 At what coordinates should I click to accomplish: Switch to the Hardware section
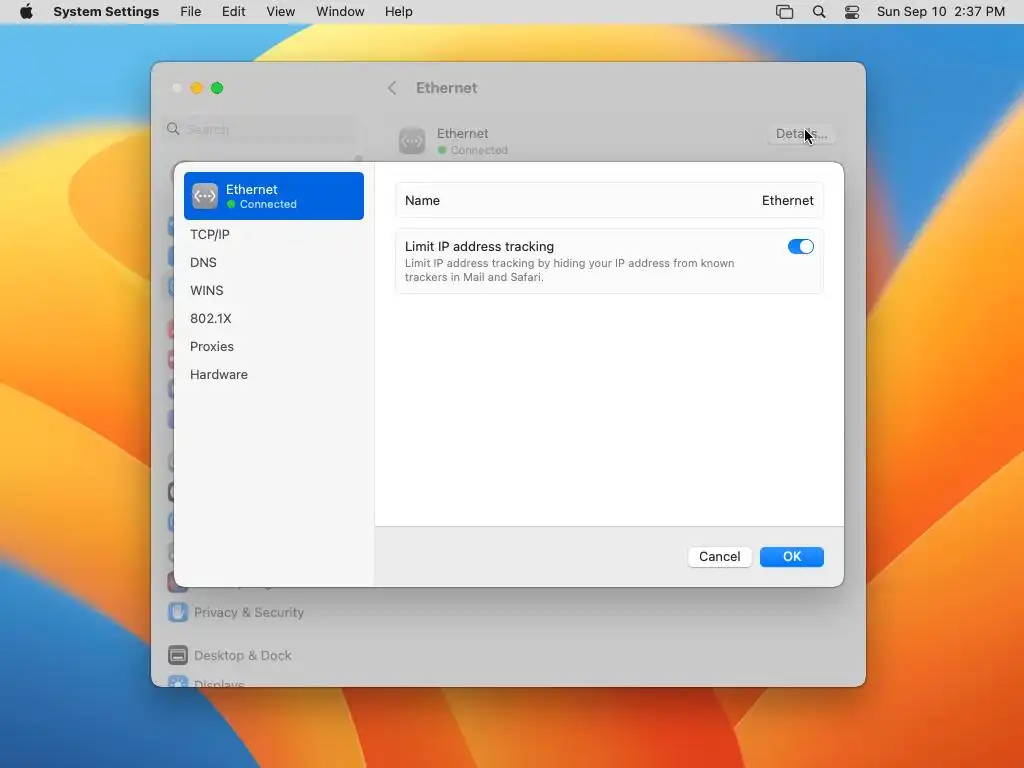coord(219,375)
